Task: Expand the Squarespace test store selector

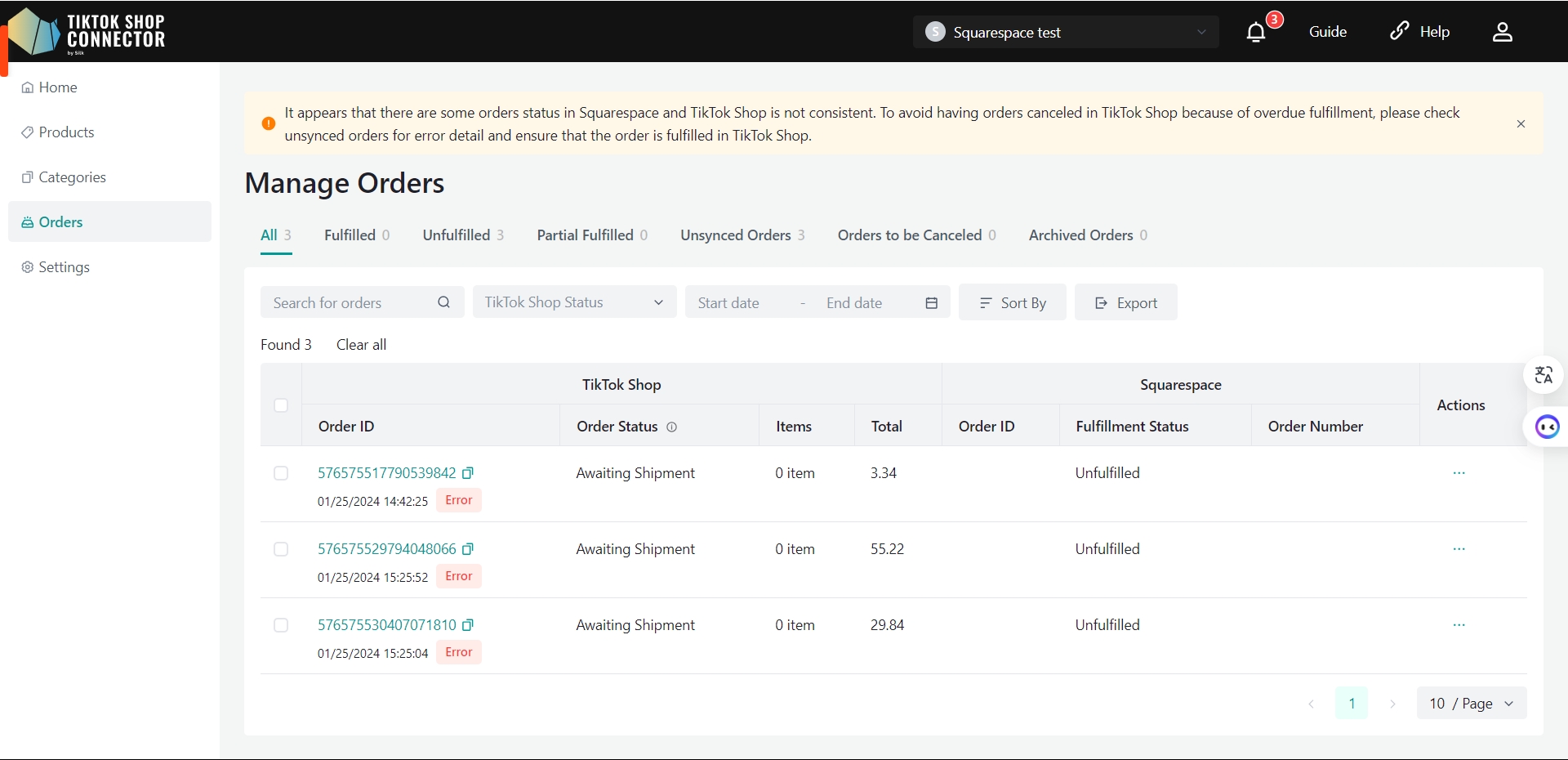Action: [x=1066, y=32]
